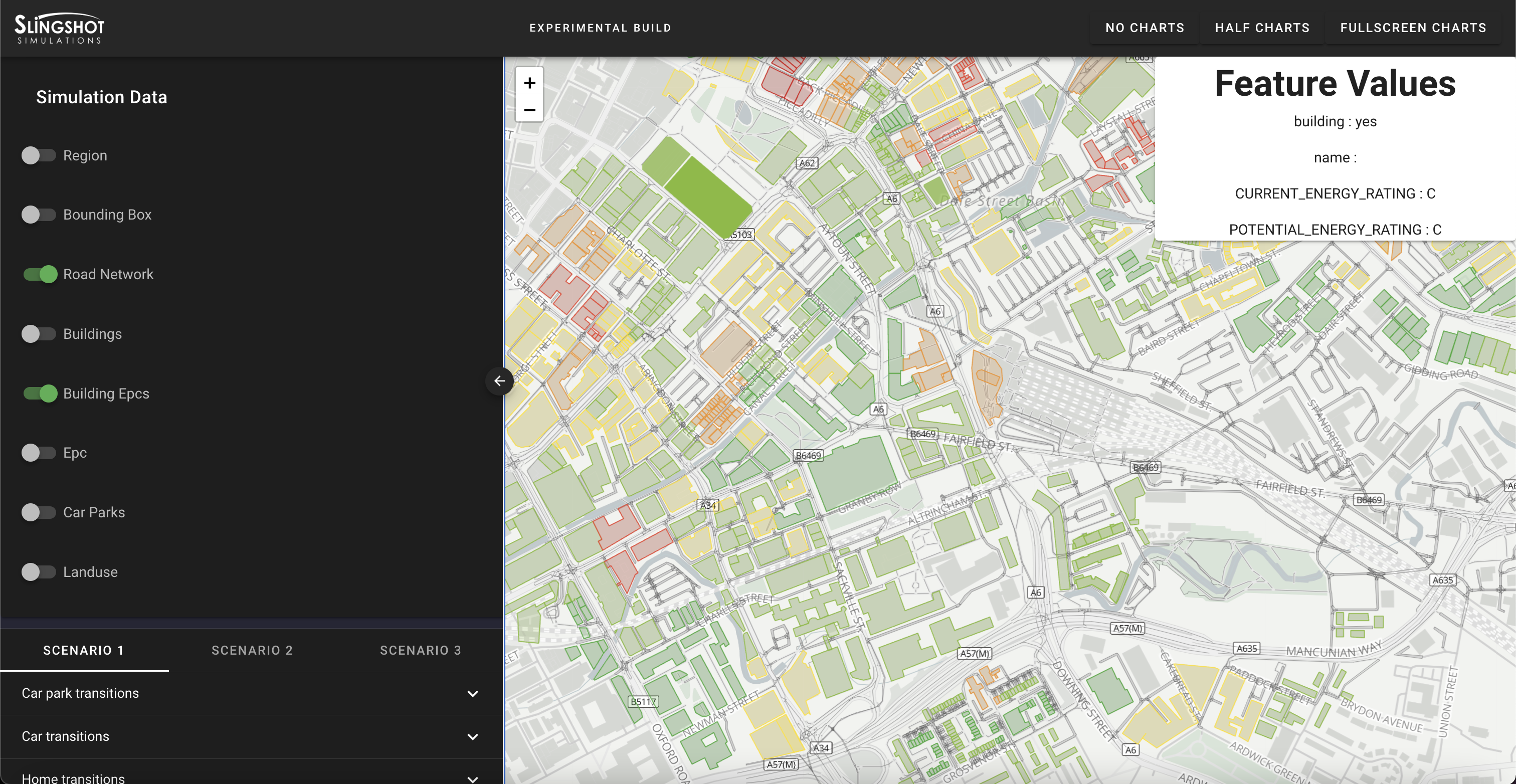Enable the Bounding Box layer
Screen dimensions: 1516x784
click(x=39, y=215)
